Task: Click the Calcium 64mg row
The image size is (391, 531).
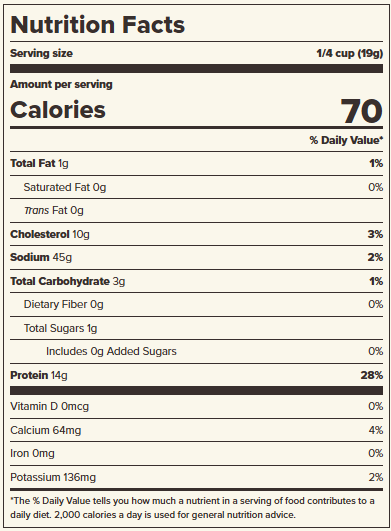Action: click(196, 430)
